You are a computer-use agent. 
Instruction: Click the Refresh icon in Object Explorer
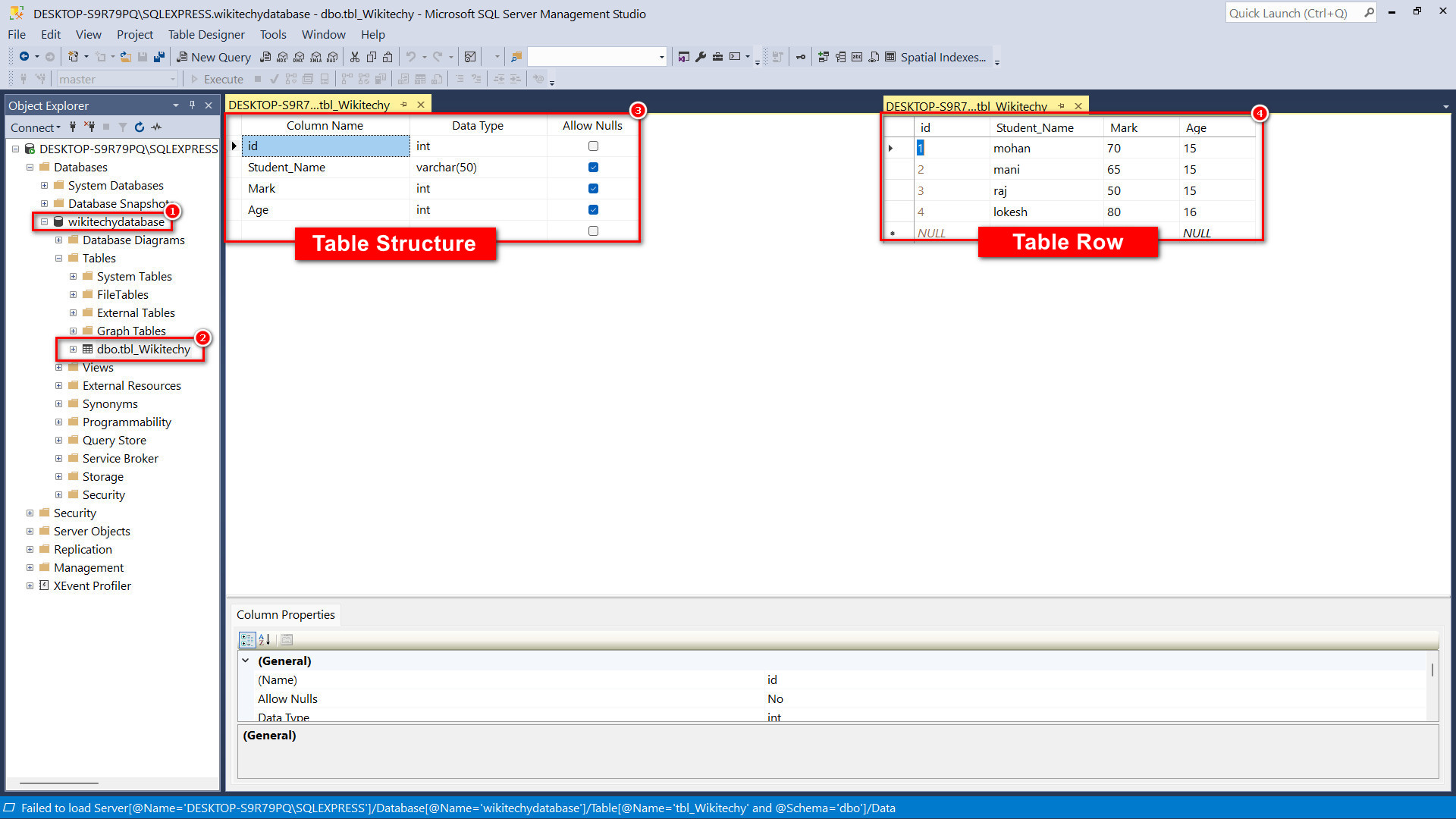pyautogui.click(x=139, y=127)
